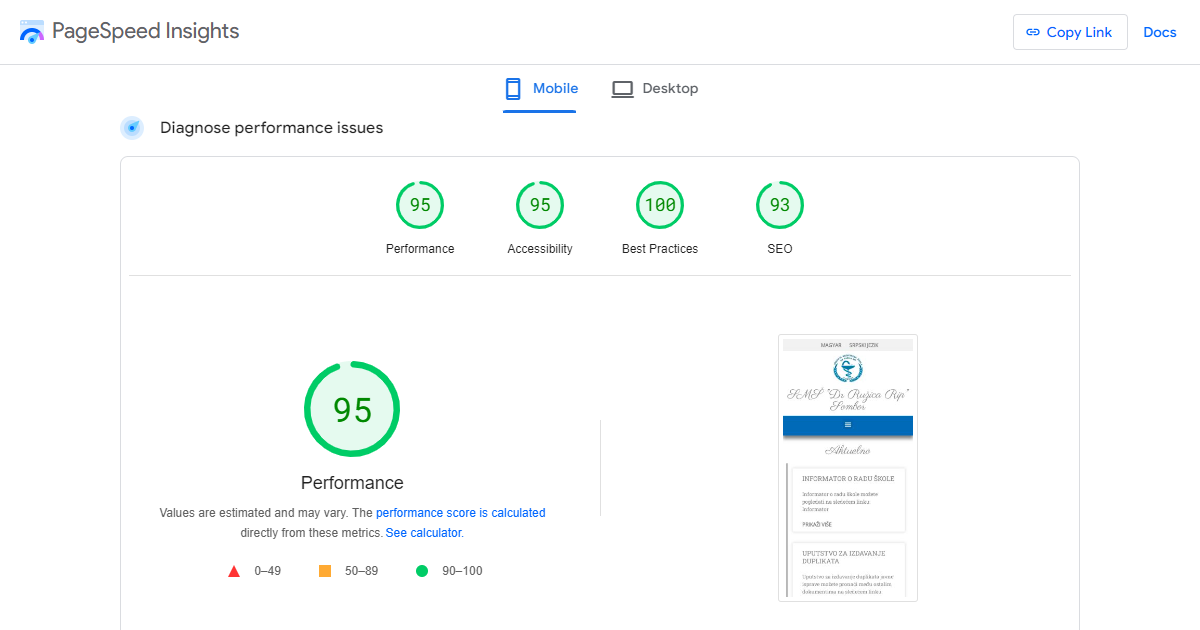Screen dimensions: 1200x630
Task: Click the desktop laptop icon
Action: click(x=623, y=89)
